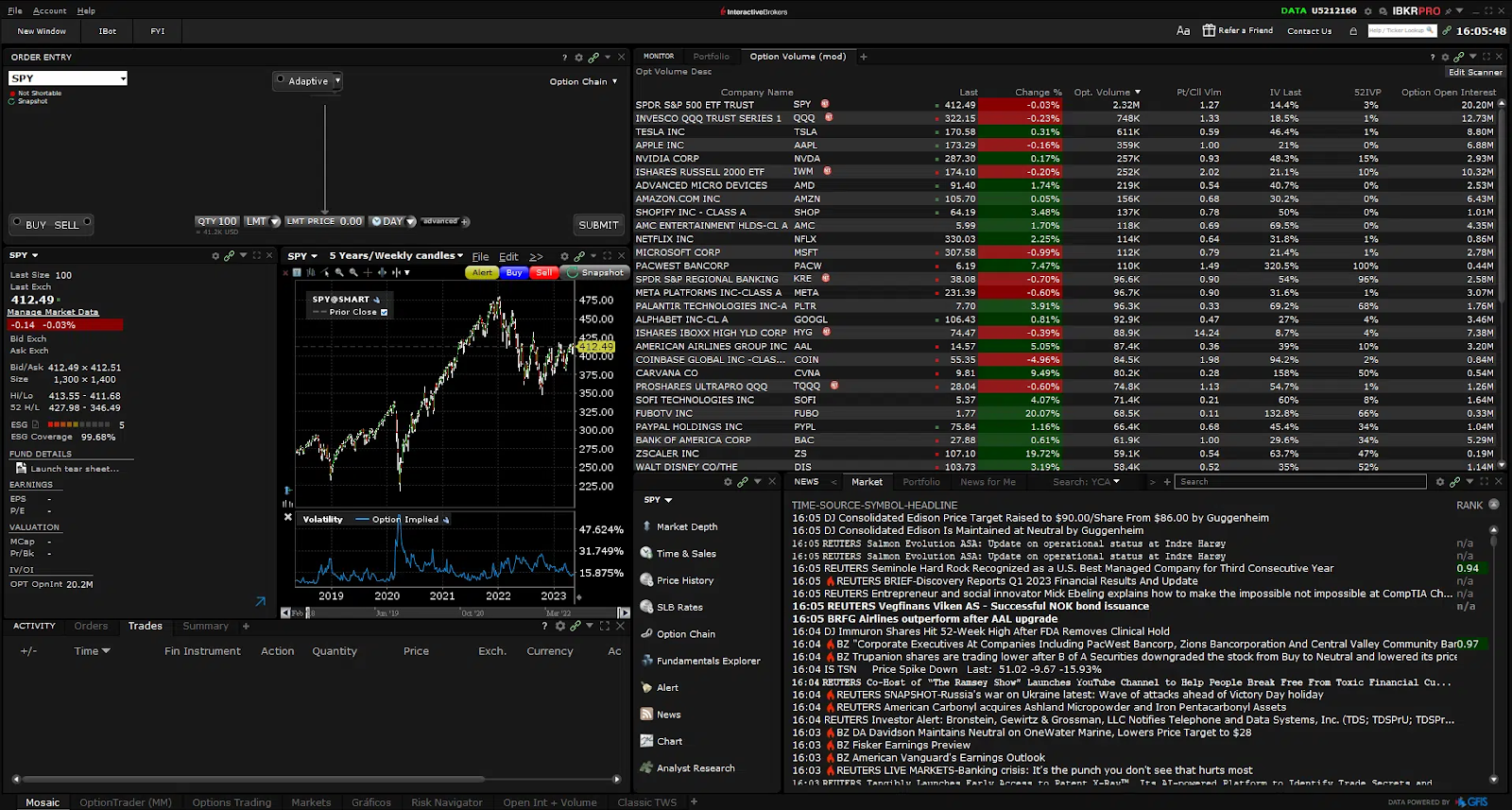The image size is (1512, 810).
Task: Click LMT PRICE 0.00 field
Action: coord(324,221)
